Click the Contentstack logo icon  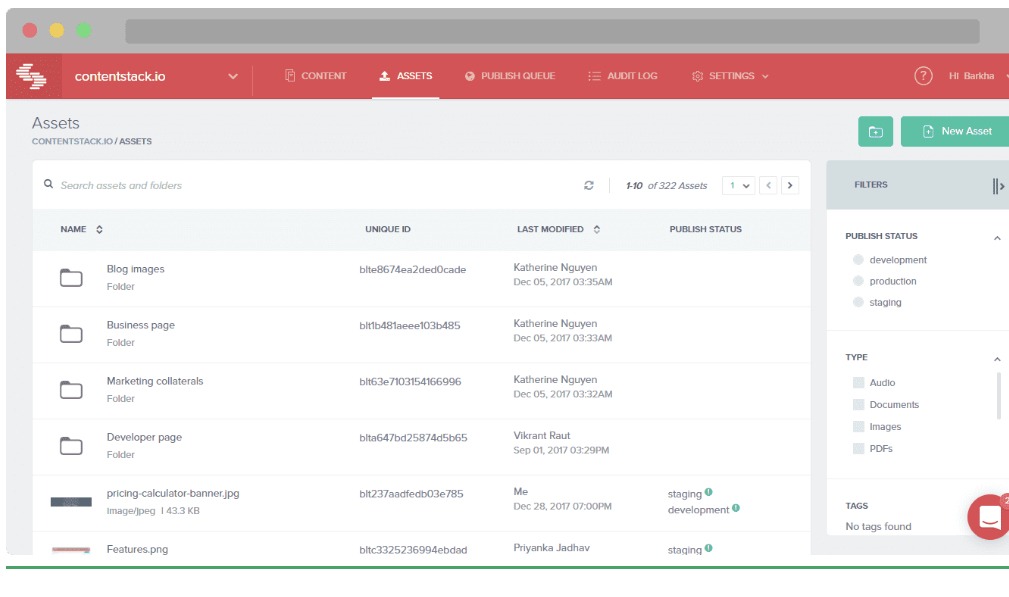coord(31,76)
